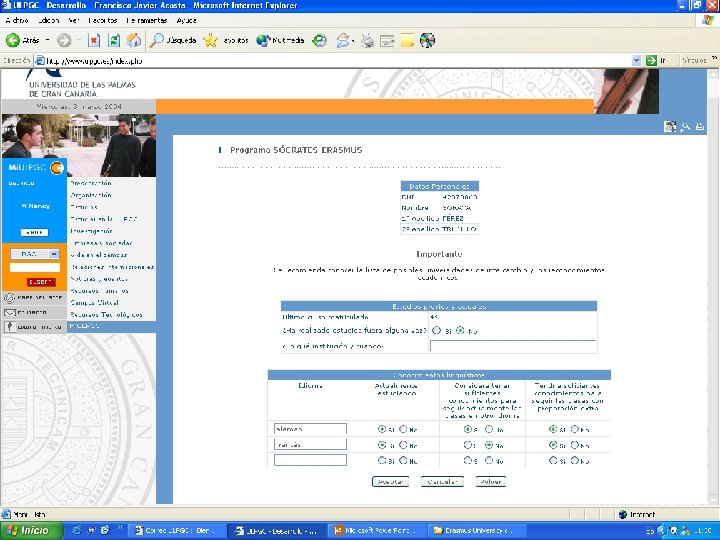Image resolution: width=720 pixels, height=540 pixels.
Task: Open the Campus Virtual sidebar link
Action: pyautogui.click(x=95, y=303)
